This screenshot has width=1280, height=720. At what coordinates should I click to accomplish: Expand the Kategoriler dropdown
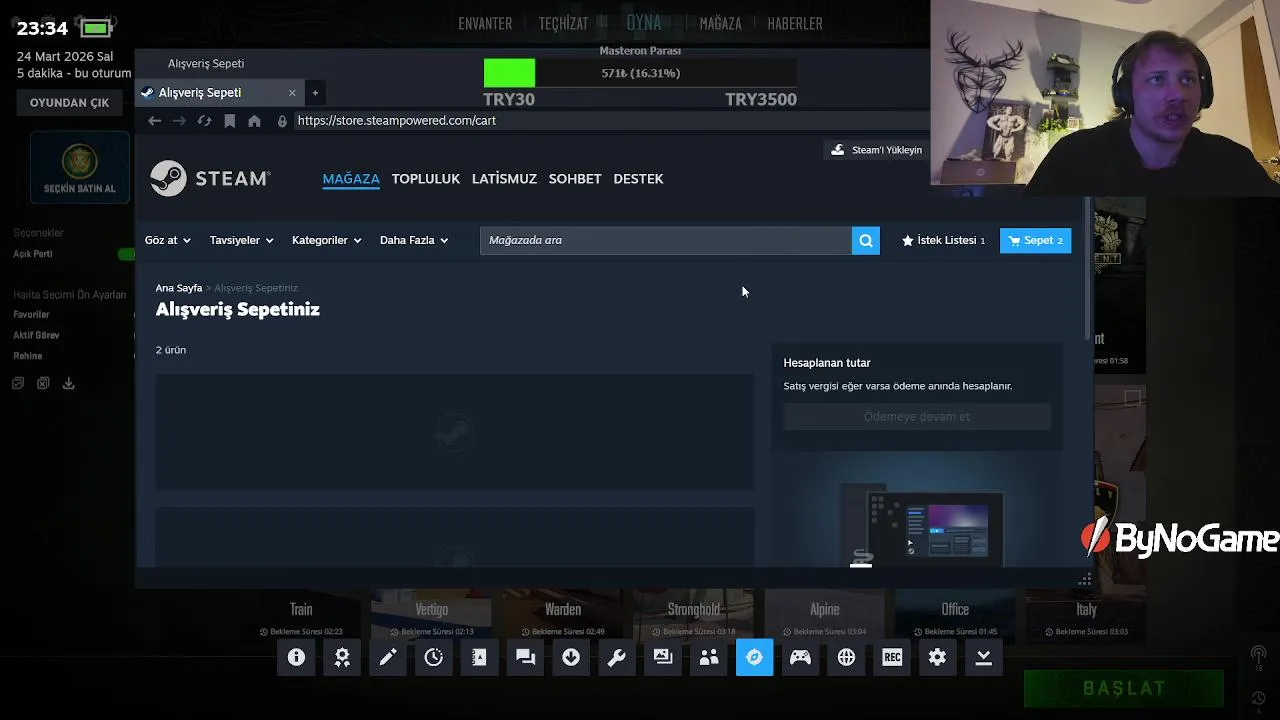tap(326, 240)
